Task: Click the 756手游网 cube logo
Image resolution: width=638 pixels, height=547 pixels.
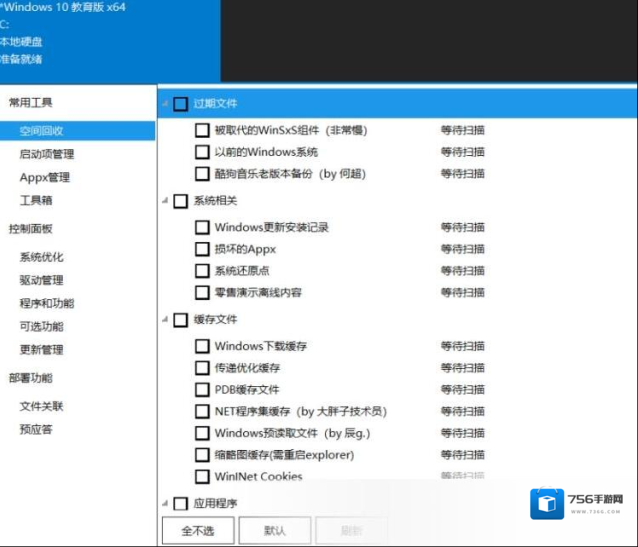Action: 548,505
